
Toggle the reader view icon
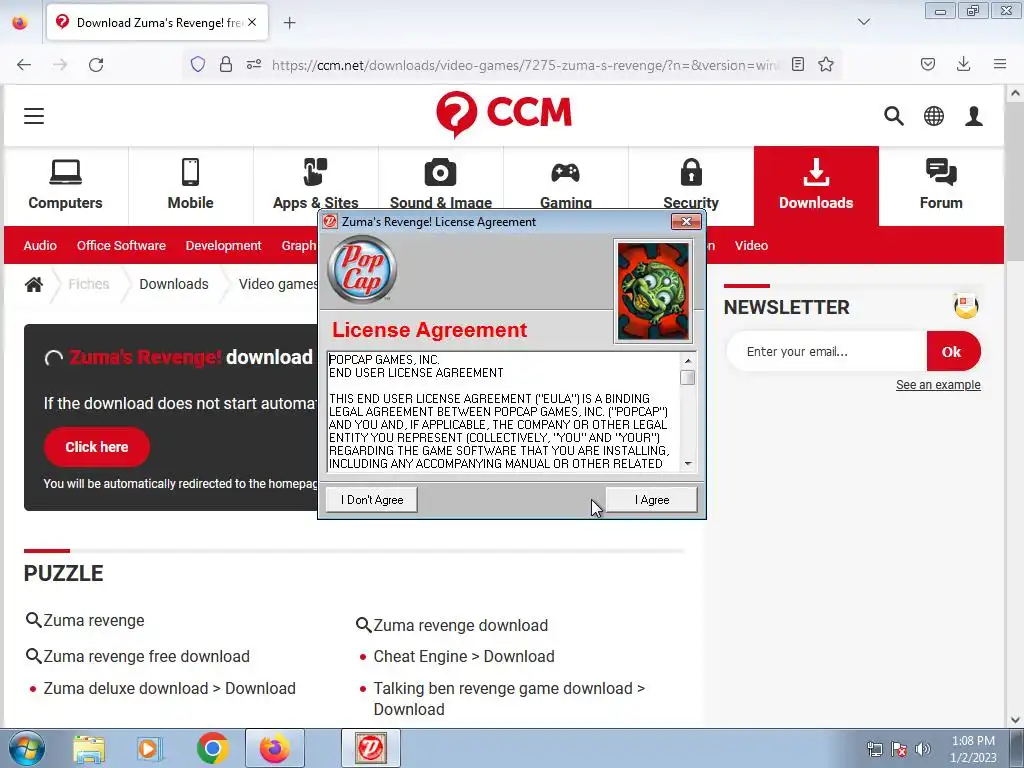tap(797, 64)
